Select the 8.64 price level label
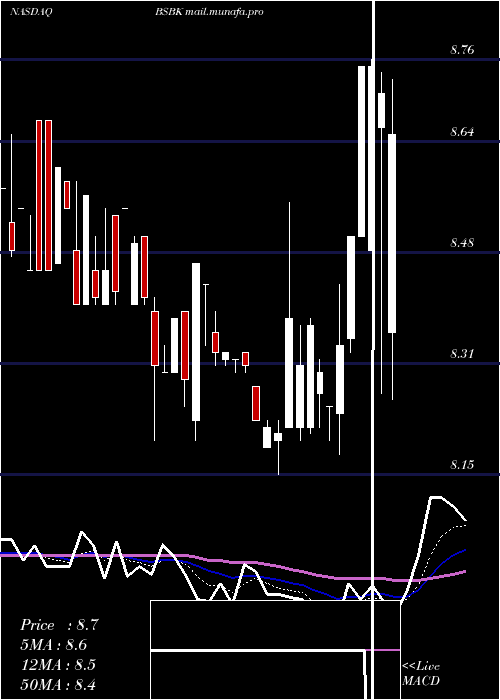Viewport: 500px width, 700px height. (462, 132)
